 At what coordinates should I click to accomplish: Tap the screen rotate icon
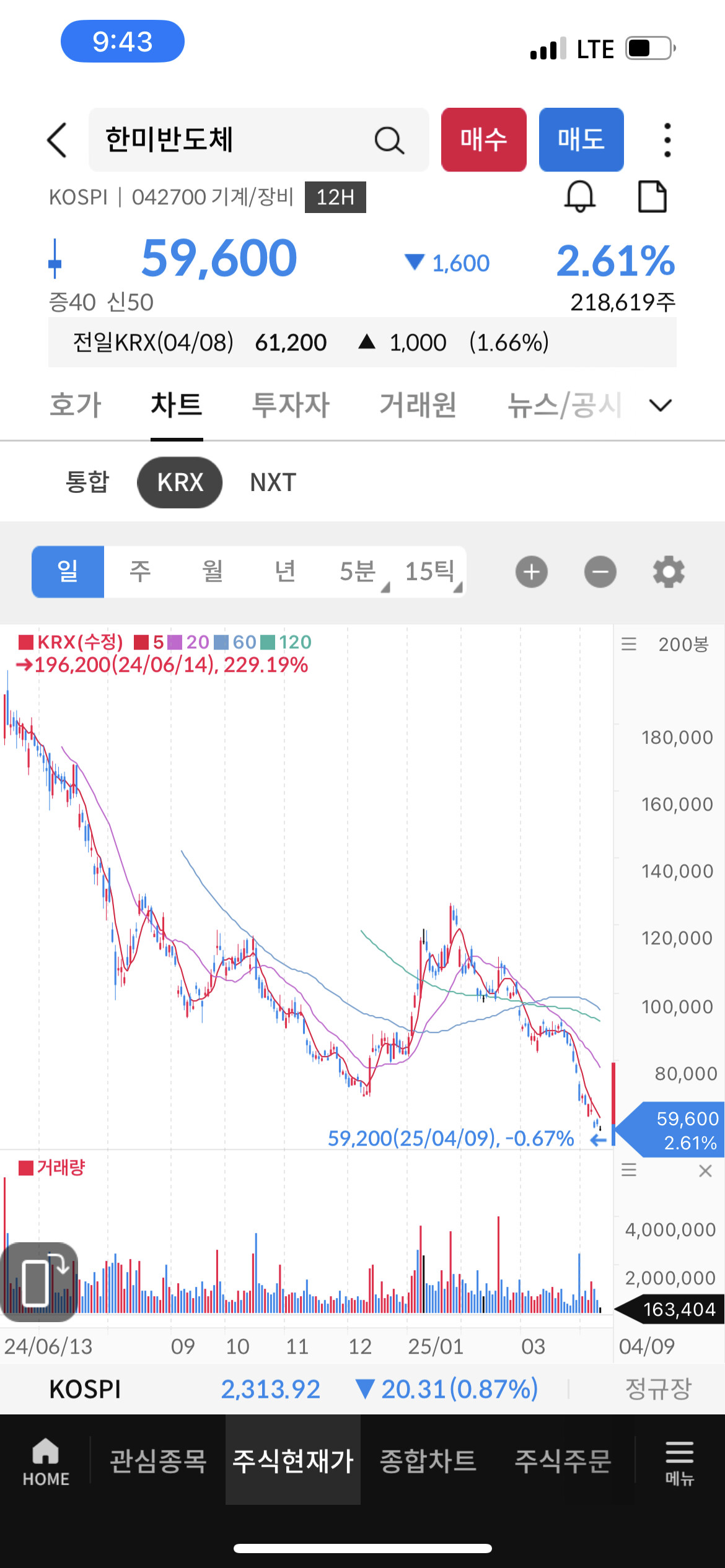coord(39,1282)
